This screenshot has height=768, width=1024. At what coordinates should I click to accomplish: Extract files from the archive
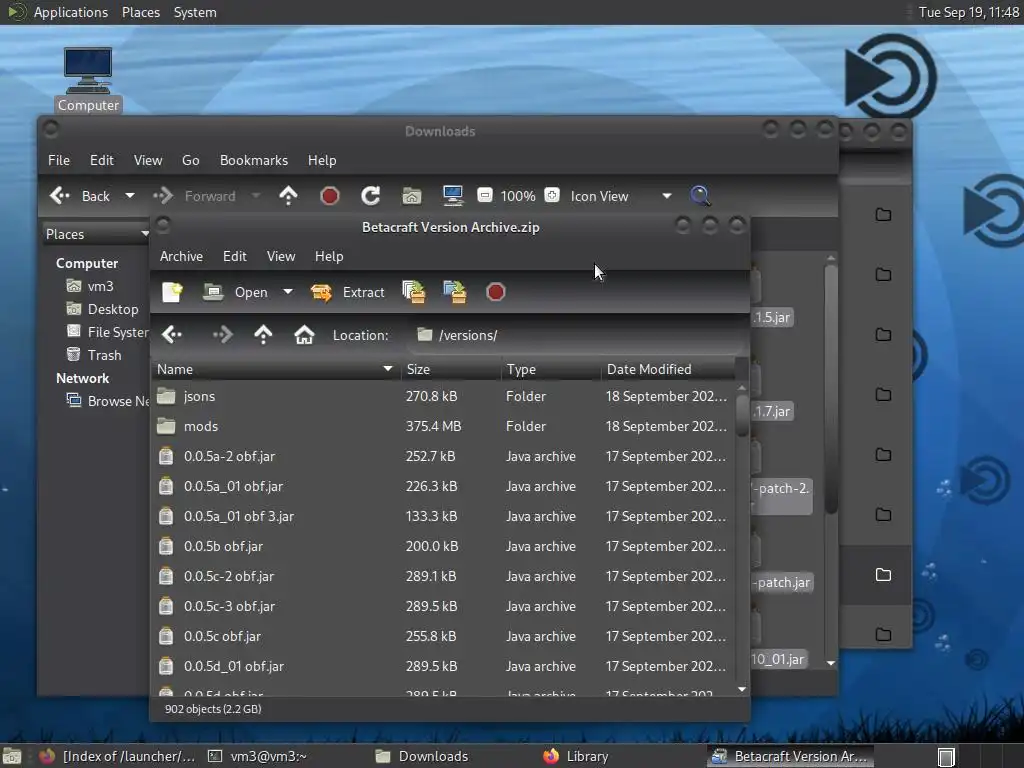[x=347, y=292]
